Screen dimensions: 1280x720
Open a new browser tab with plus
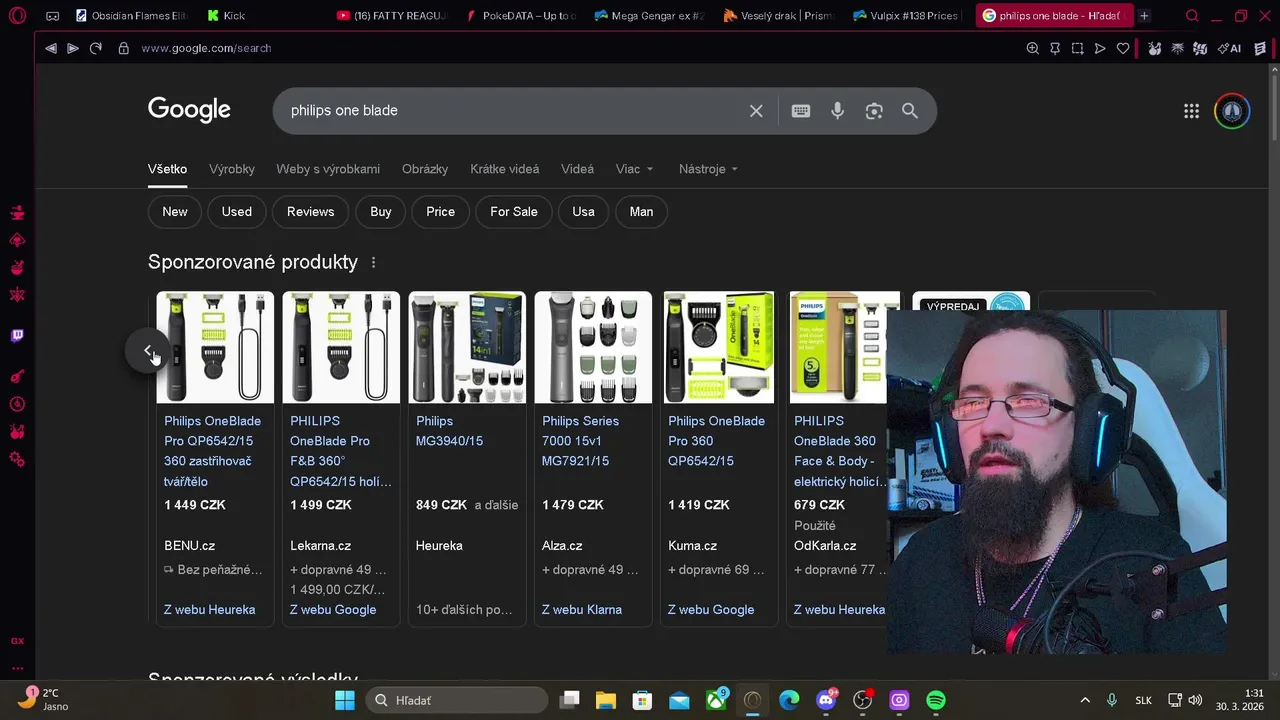point(1144,16)
